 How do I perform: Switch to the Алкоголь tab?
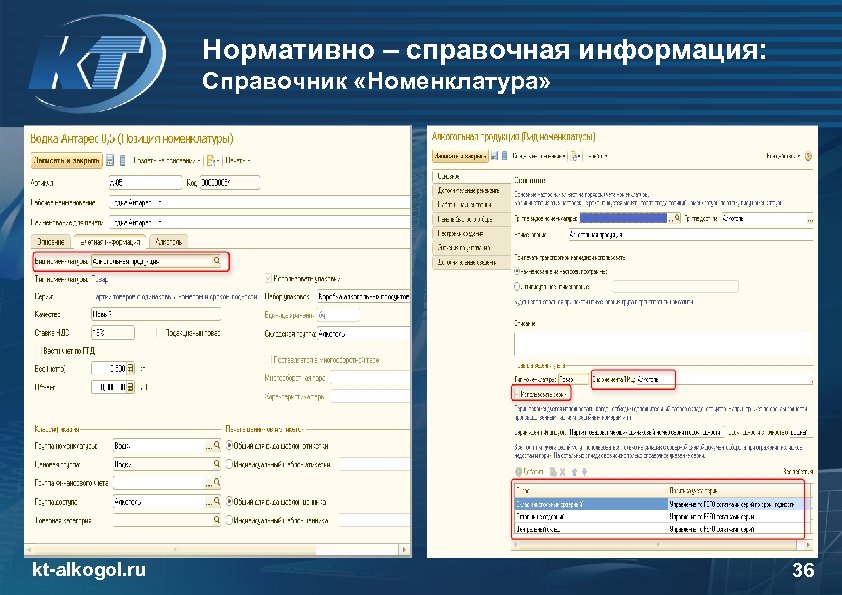pyautogui.click(x=168, y=242)
